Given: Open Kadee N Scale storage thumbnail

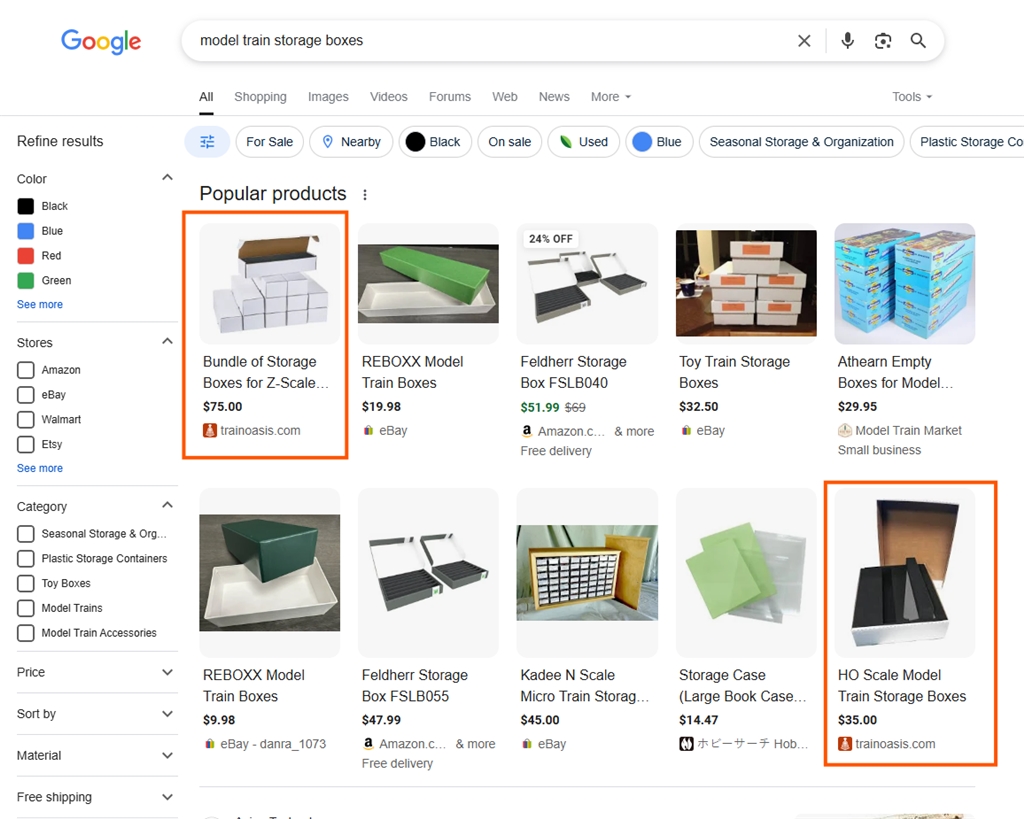Looking at the screenshot, I should point(587,573).
